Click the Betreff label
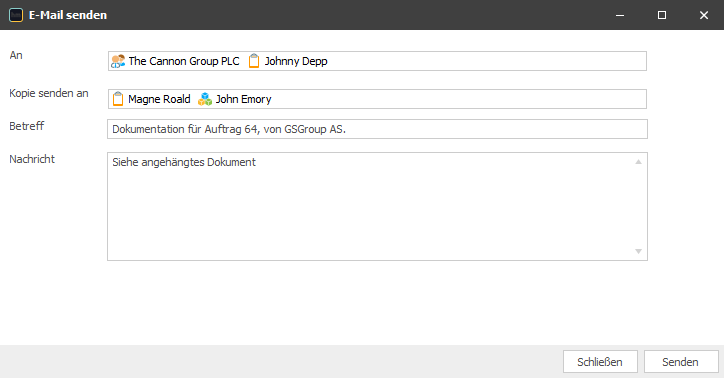 pyautogui.click(x=27, y=126)
